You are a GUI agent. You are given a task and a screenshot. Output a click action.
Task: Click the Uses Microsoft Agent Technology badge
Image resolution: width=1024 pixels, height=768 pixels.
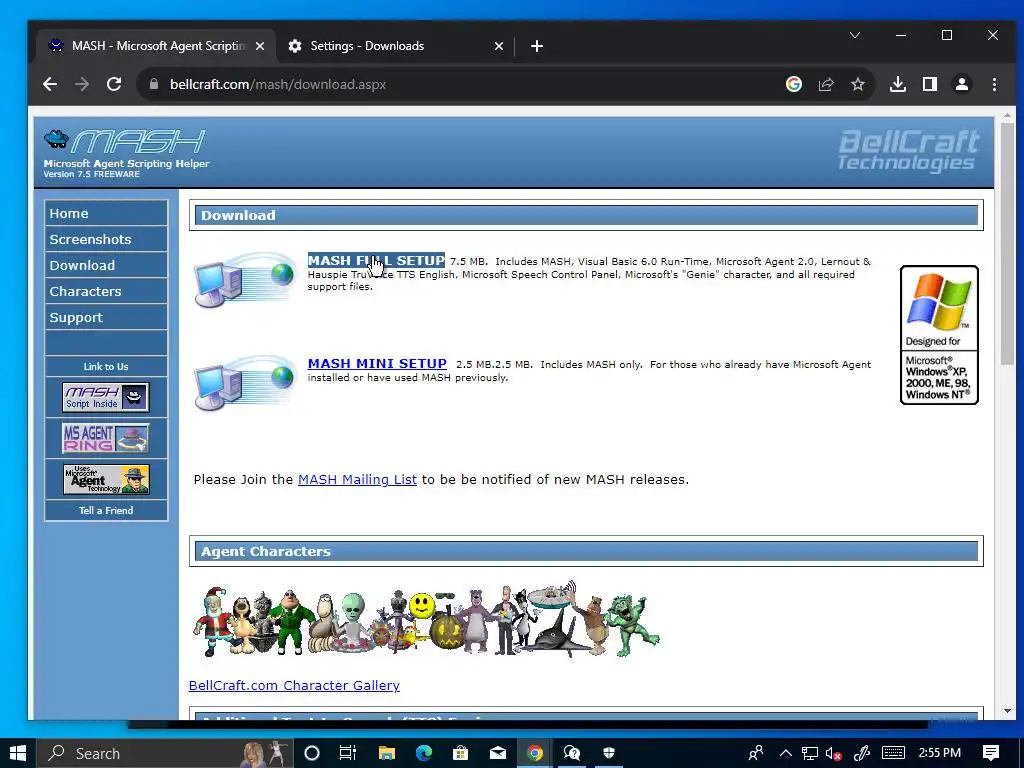click(106, 479)
